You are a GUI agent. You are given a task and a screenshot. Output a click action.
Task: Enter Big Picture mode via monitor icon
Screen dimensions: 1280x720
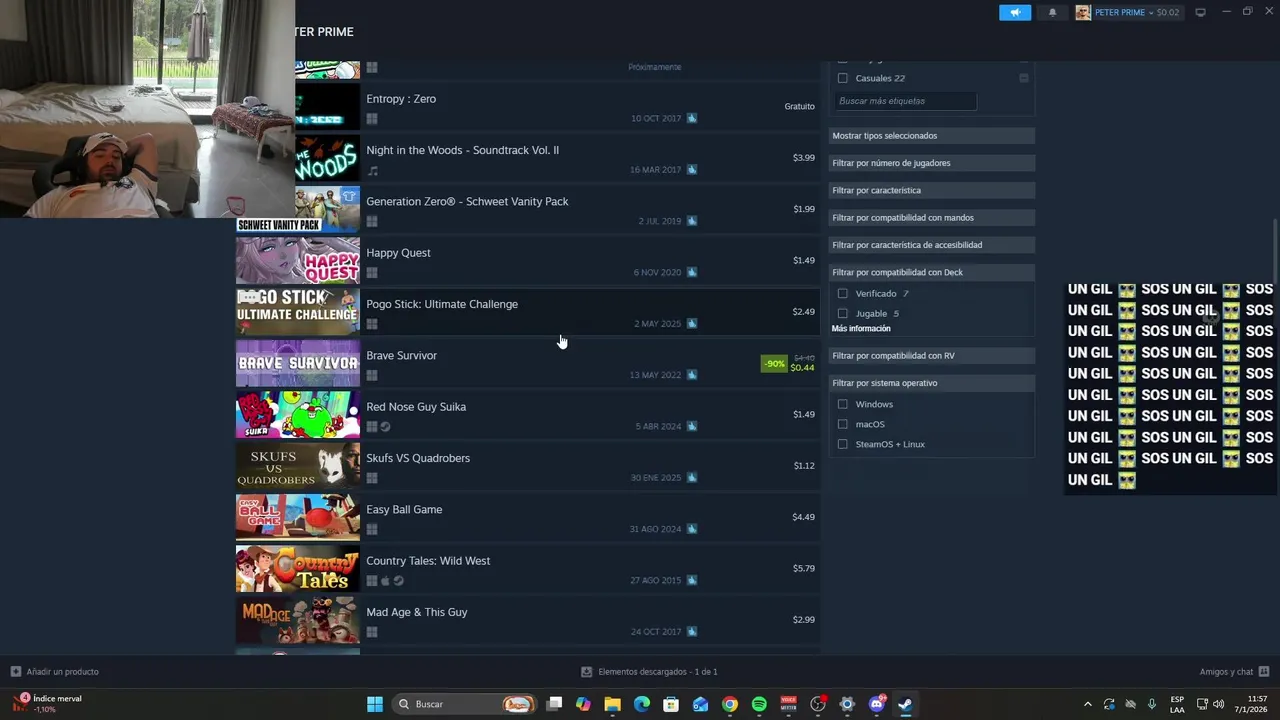[1200, 13]
